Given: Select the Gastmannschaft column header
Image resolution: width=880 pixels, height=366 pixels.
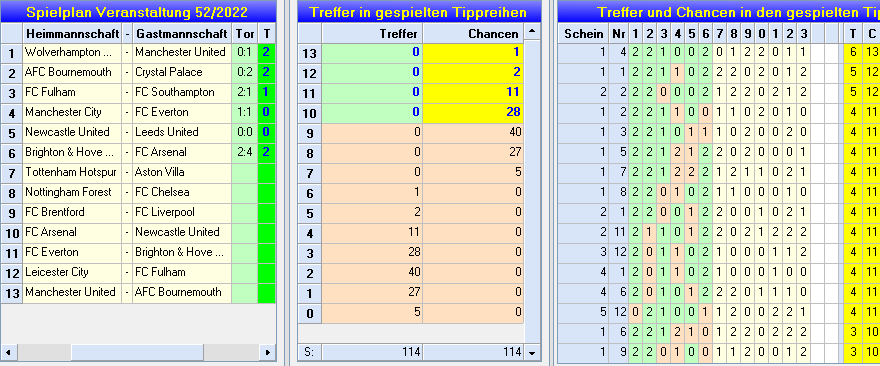Looking at the screenshot, I should pos(182,34).
